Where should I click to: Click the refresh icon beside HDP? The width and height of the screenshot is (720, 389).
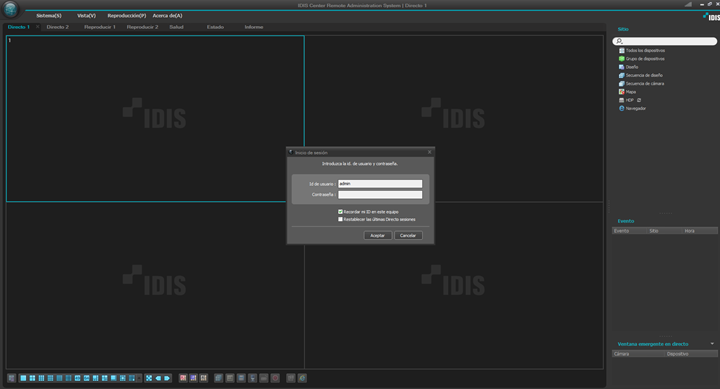tap(639, 100)
